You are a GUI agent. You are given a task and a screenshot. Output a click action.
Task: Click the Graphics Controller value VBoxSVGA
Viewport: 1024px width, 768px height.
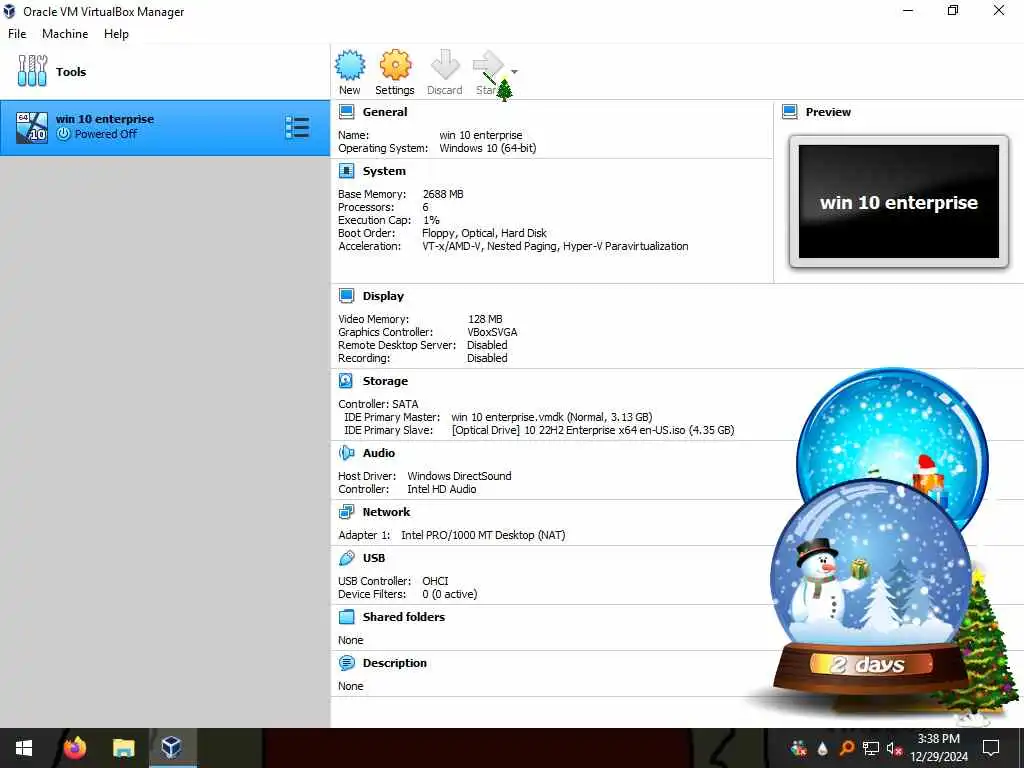(x=492, y=332)
